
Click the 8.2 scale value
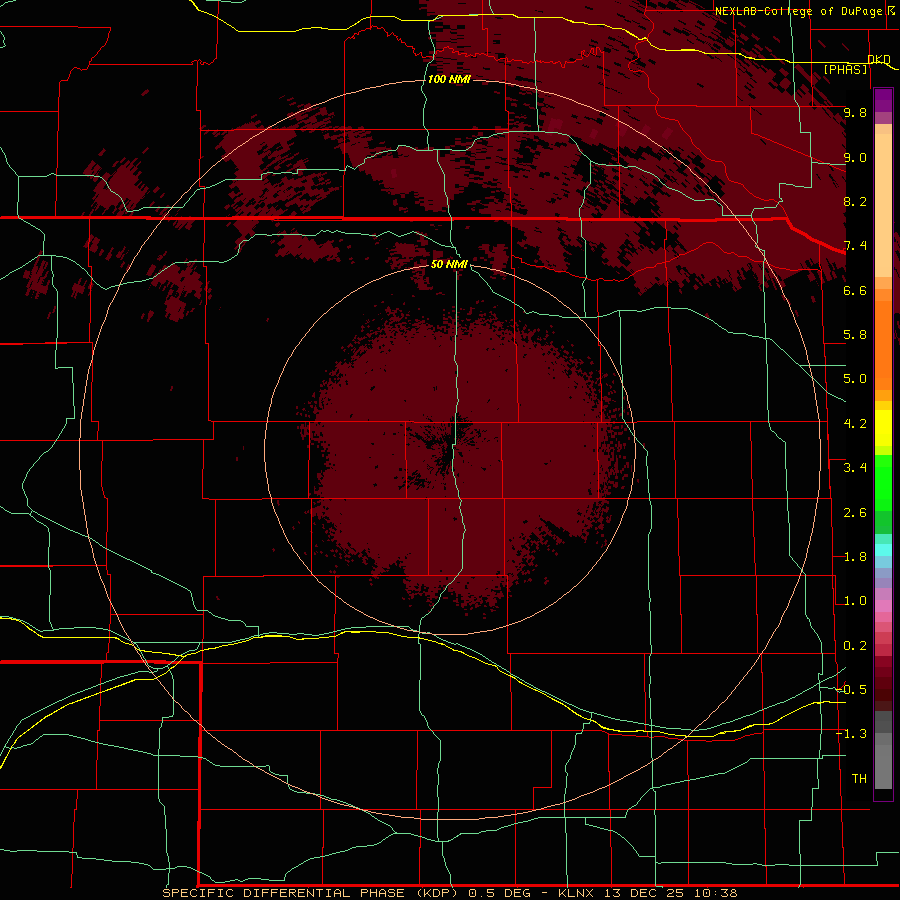click(x=855, y=201)
